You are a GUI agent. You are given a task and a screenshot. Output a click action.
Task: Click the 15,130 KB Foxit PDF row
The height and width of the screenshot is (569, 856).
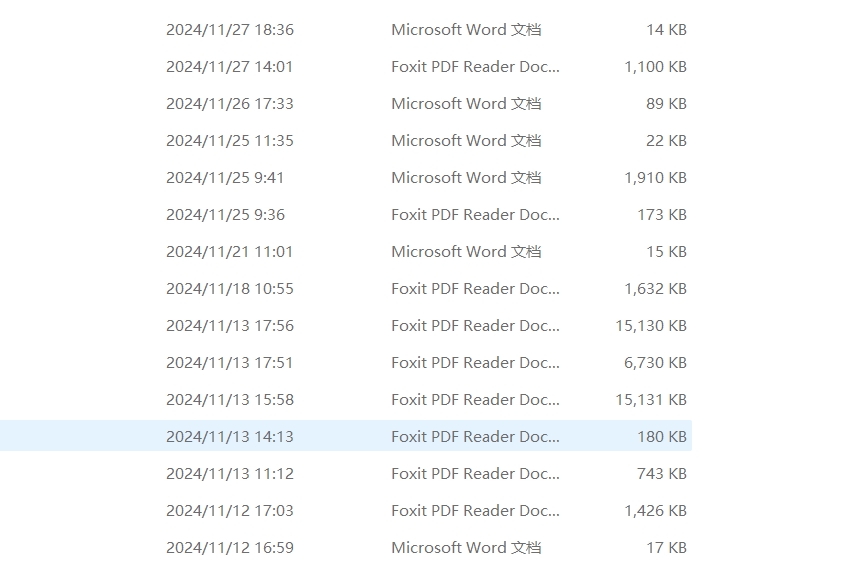pyautogui.click(x=475, y=326)
